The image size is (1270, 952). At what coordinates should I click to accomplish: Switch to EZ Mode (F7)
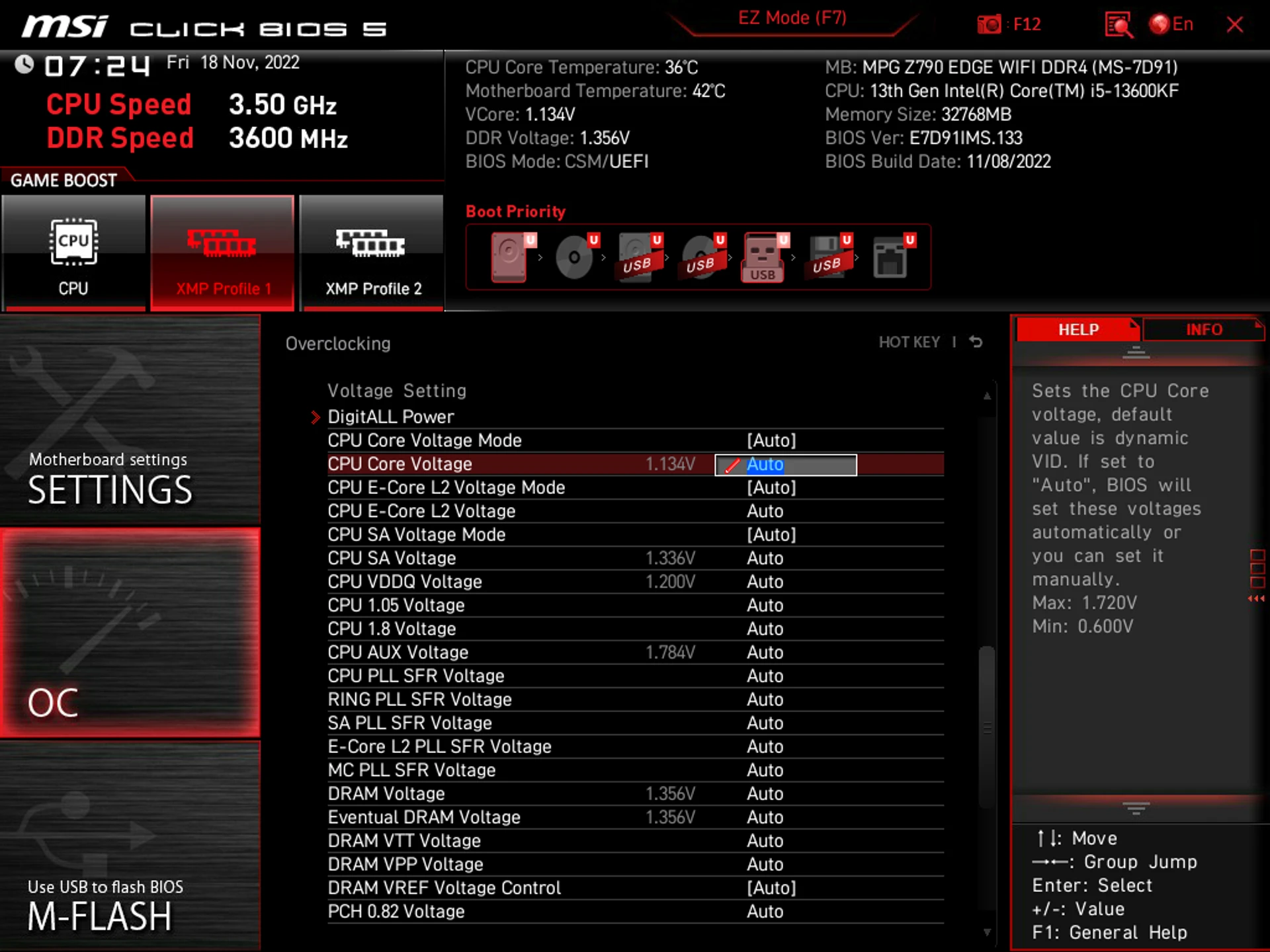(x=792, y=18)
